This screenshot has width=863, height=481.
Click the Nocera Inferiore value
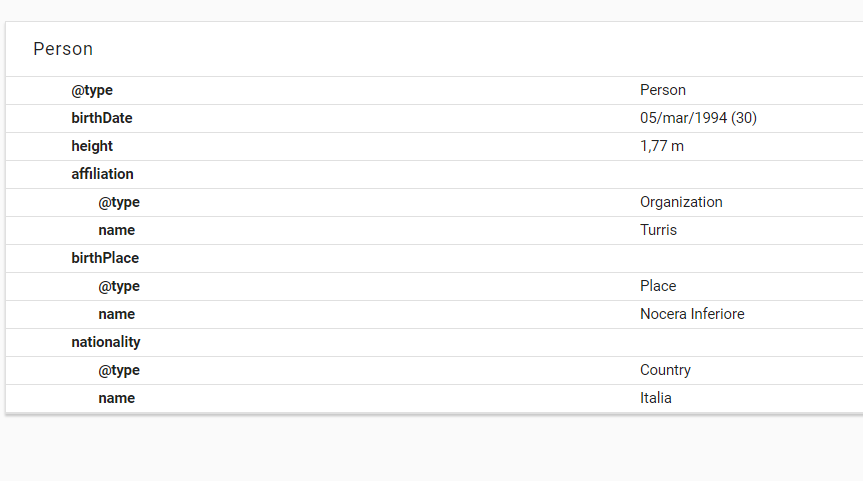[692, 314]
